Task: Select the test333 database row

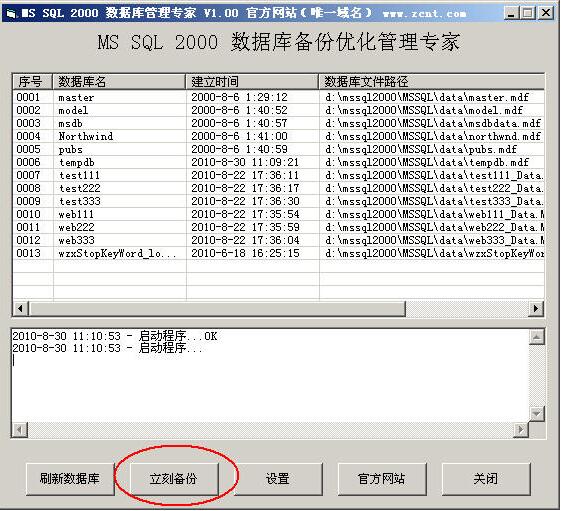Action: [x=278, y=201]
